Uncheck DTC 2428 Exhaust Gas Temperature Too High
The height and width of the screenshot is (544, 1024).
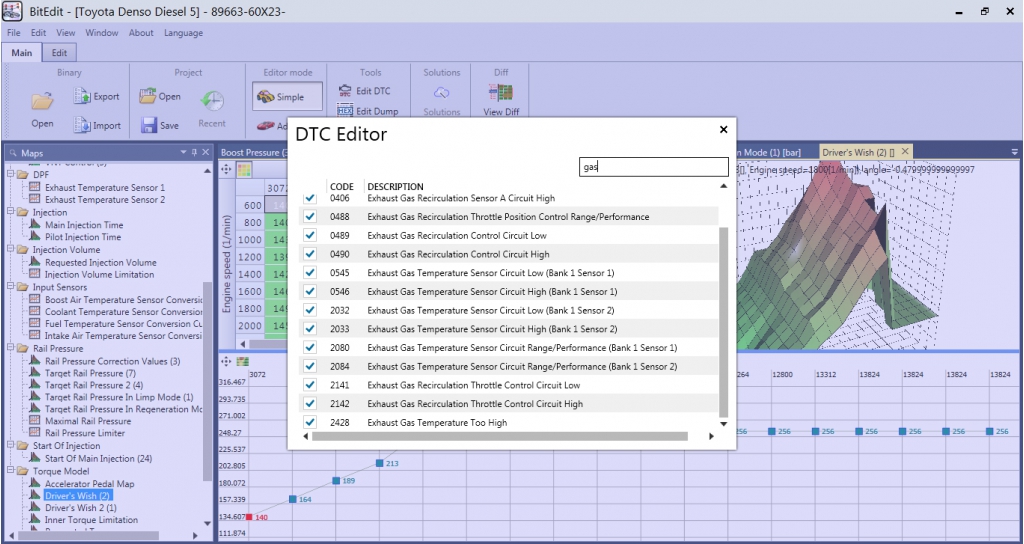[310, 423]
